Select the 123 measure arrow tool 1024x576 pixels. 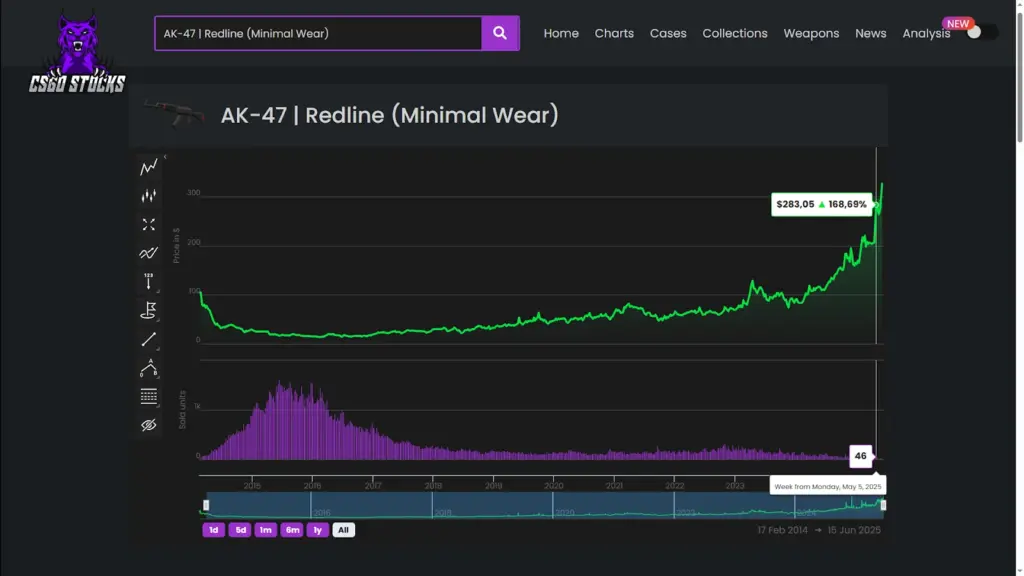click(x=149, y=281)
